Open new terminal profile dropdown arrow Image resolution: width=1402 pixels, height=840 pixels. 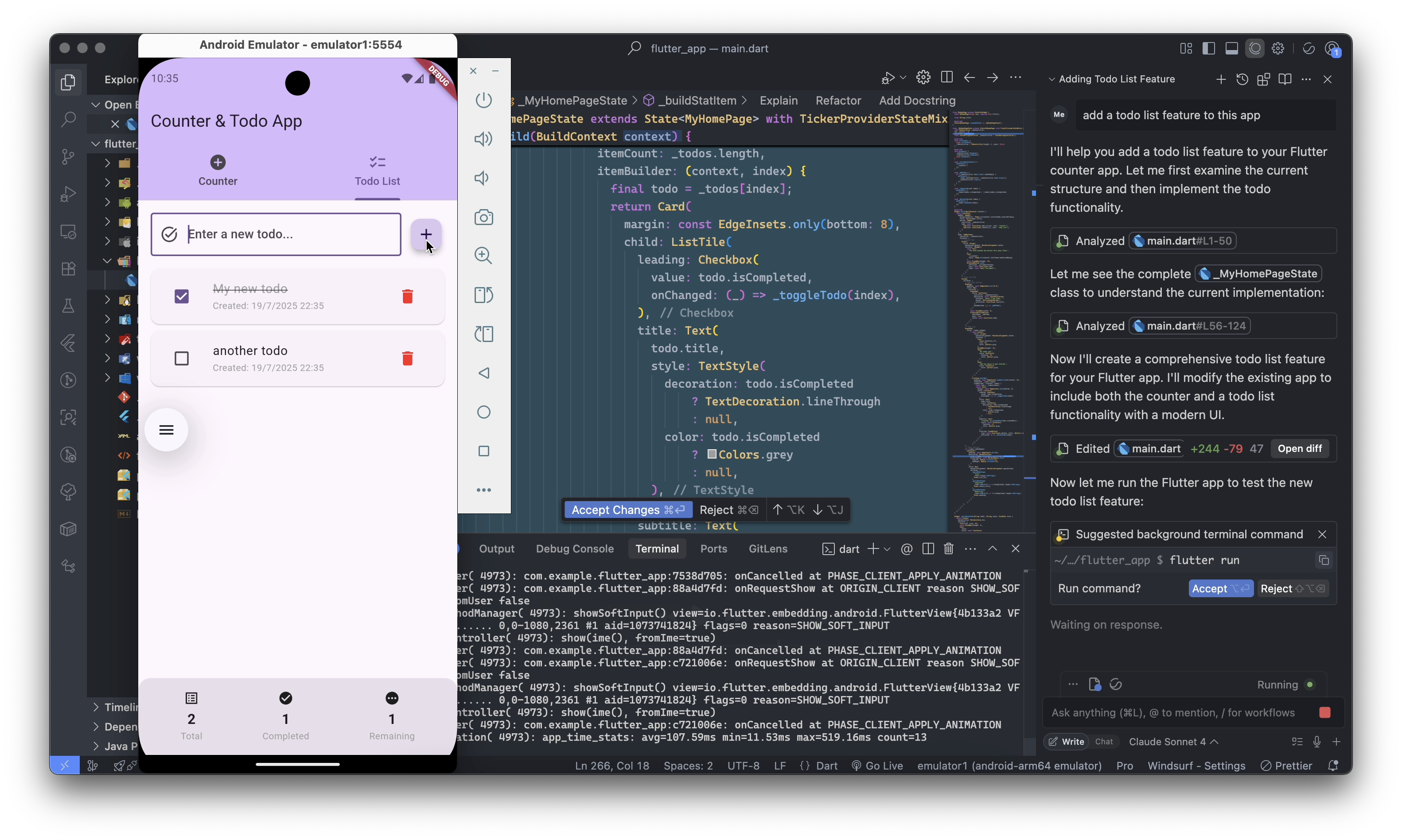click(x=887, y=549)
